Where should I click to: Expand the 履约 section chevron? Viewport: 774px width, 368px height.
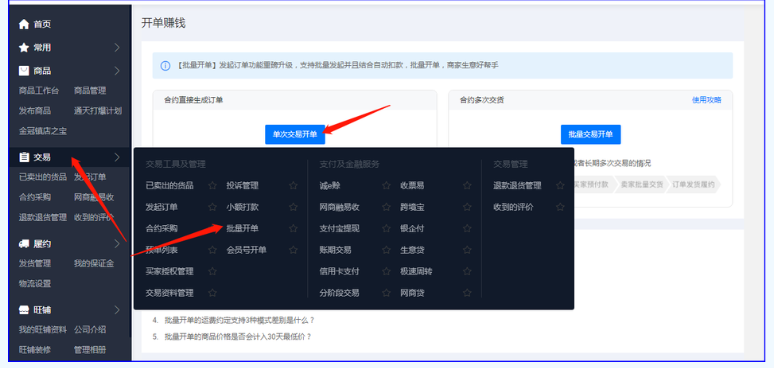coord(117,243)
